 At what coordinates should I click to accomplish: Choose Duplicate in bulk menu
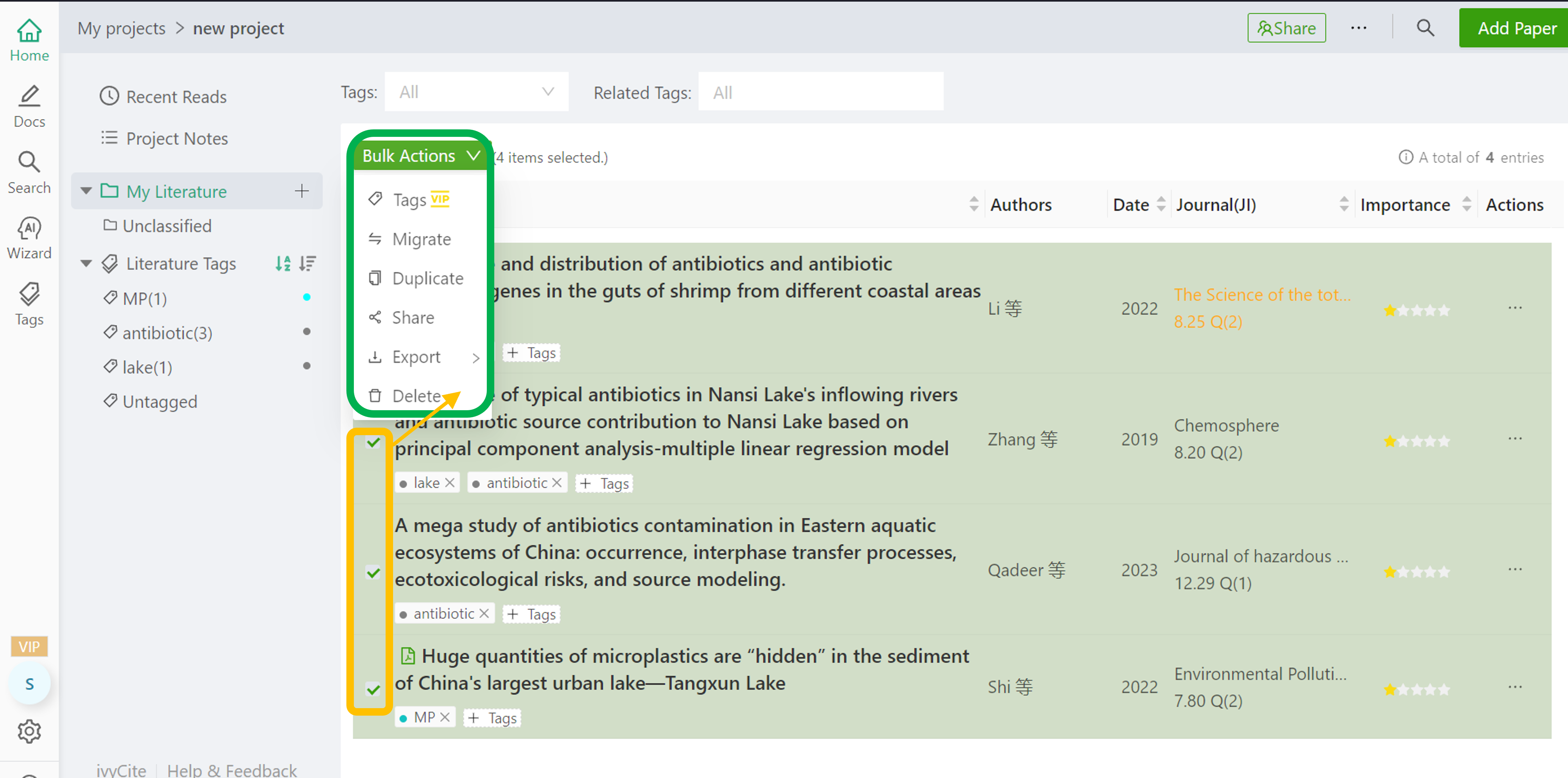point(421,278)
